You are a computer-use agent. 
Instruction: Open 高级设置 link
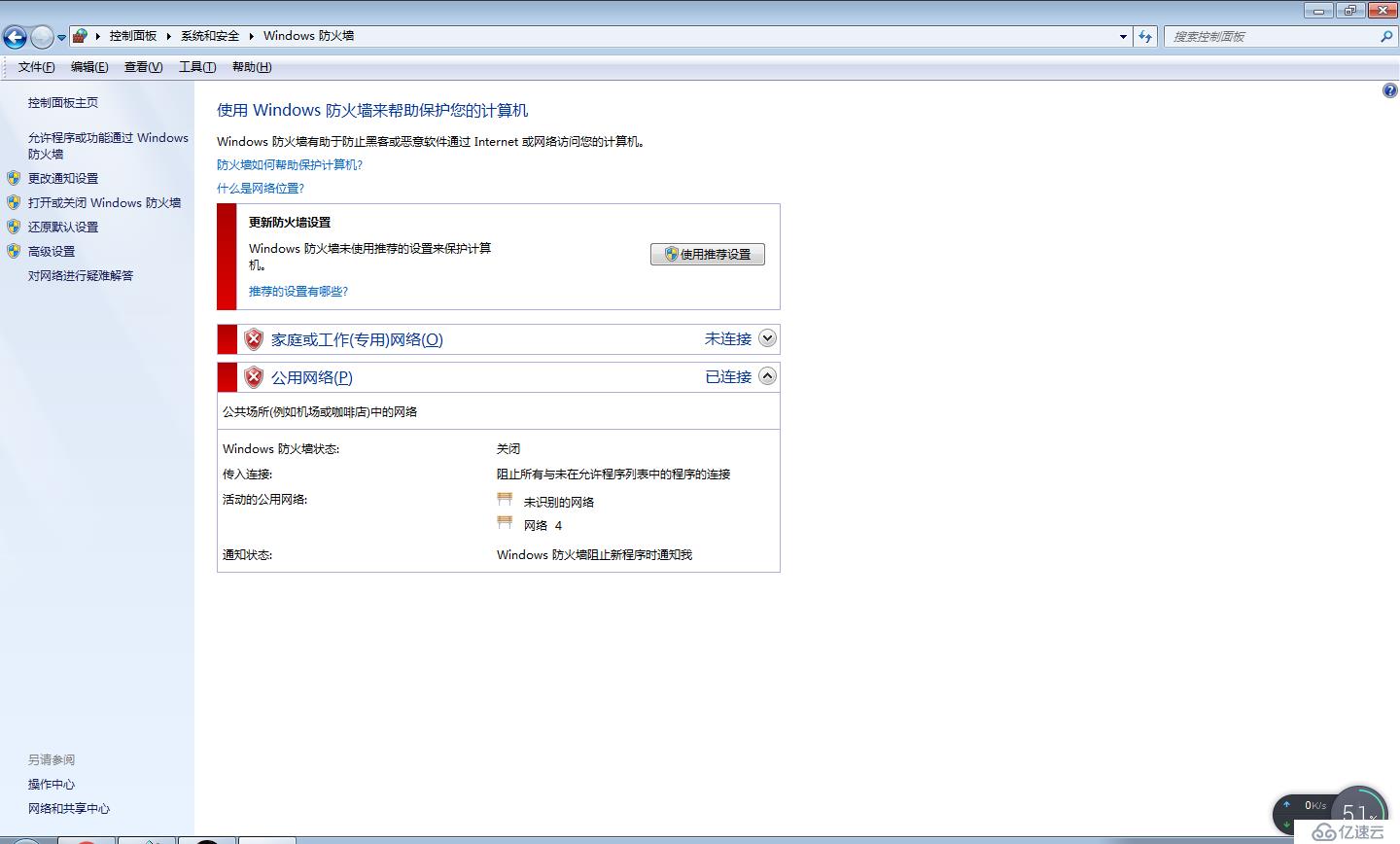(52, 252)
